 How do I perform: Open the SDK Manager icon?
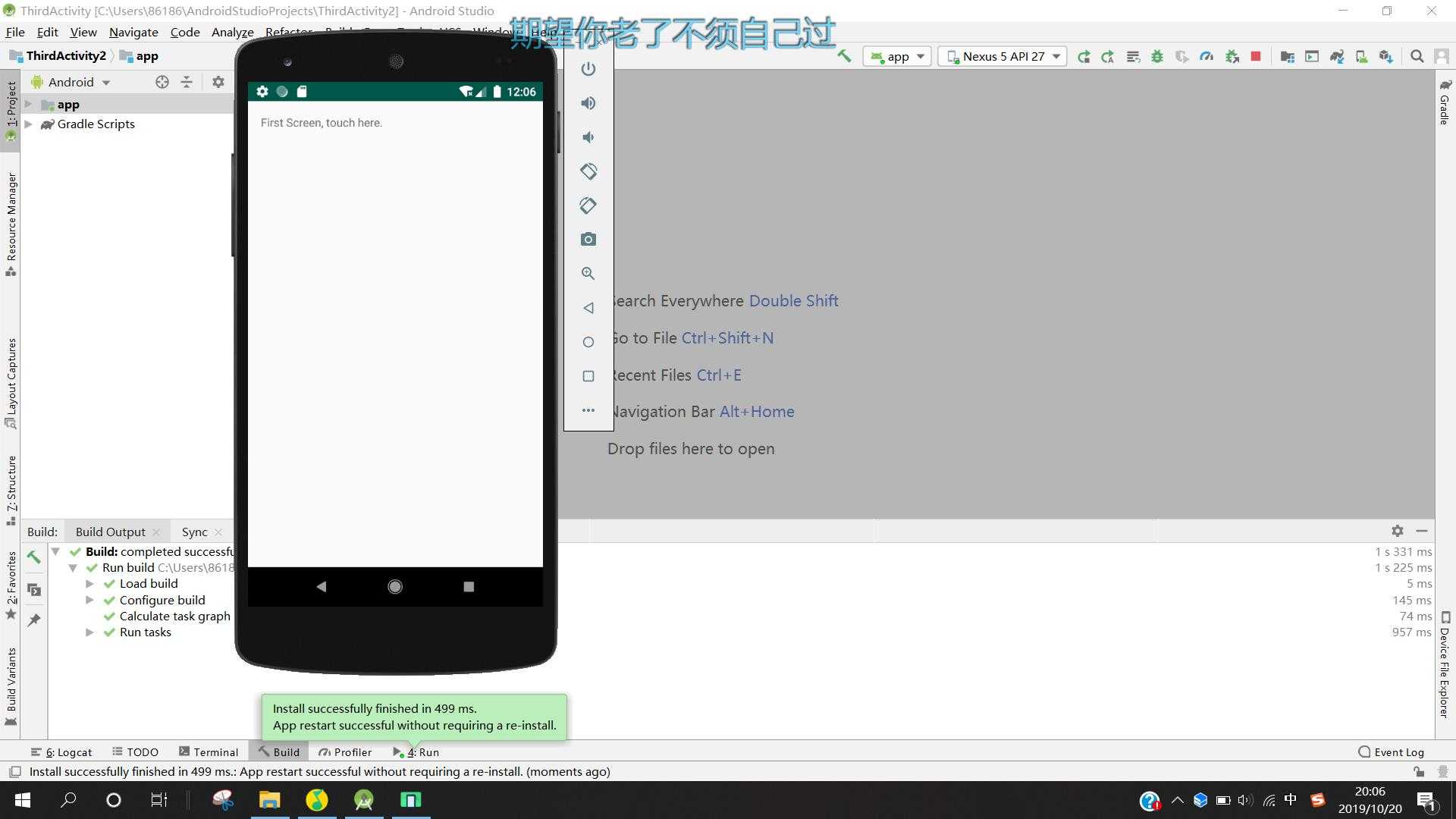[x=1386, y=56]
